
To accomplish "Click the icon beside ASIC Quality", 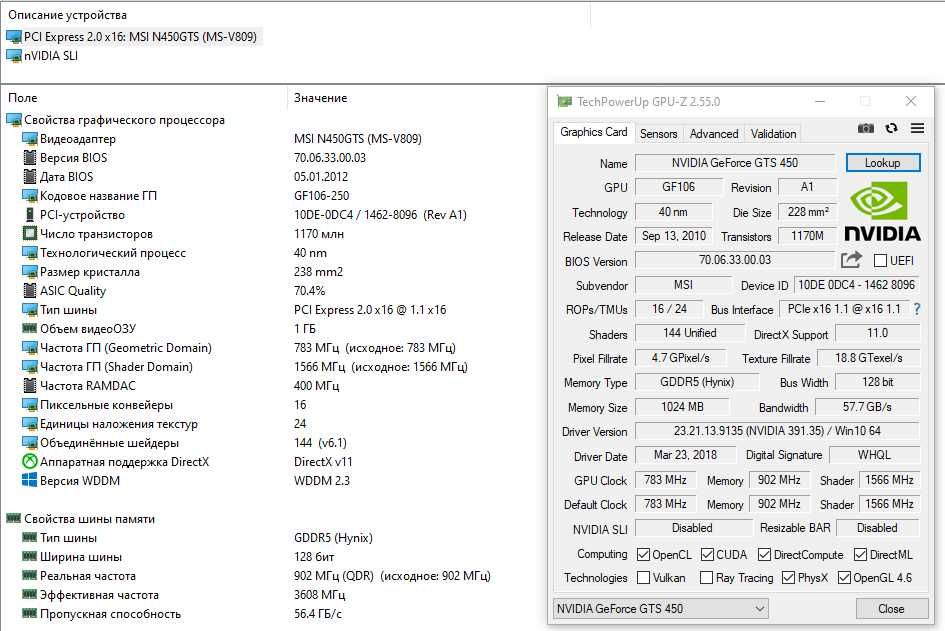I will pyautogui.click(x=30, y=290).
